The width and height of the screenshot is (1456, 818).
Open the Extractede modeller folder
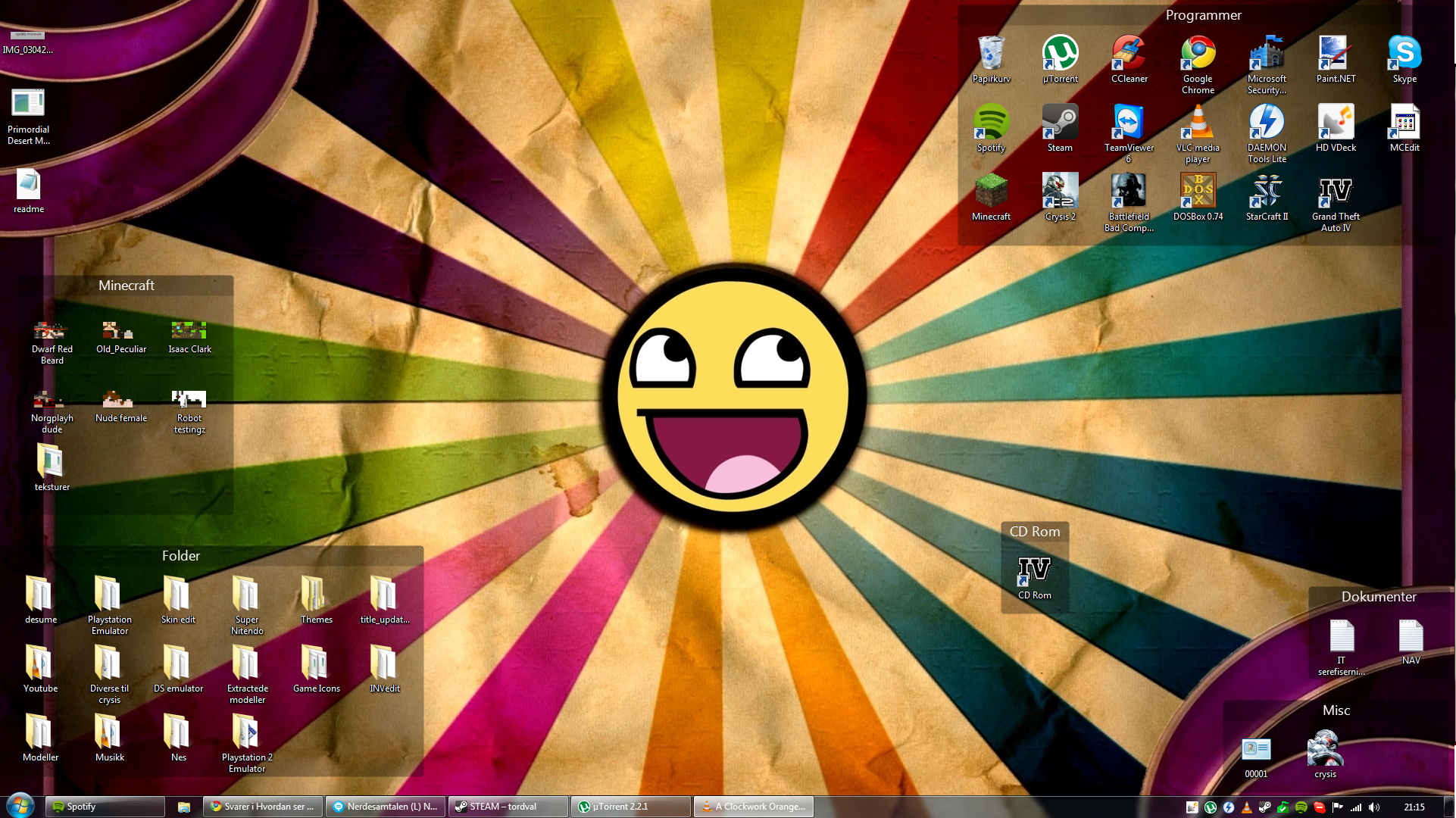point(247,674)
